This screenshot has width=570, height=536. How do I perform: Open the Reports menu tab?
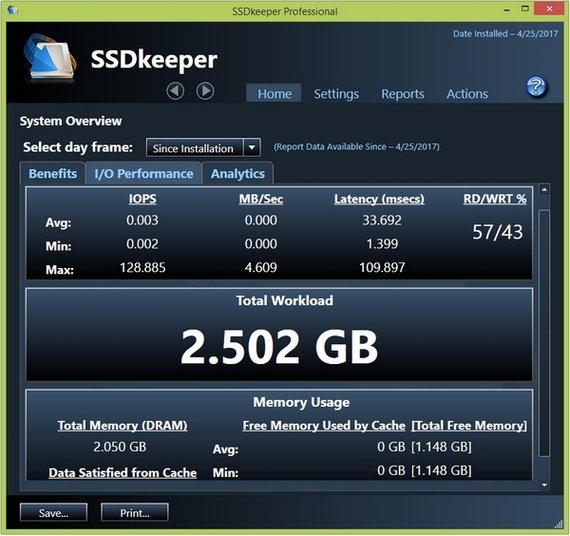402,93
